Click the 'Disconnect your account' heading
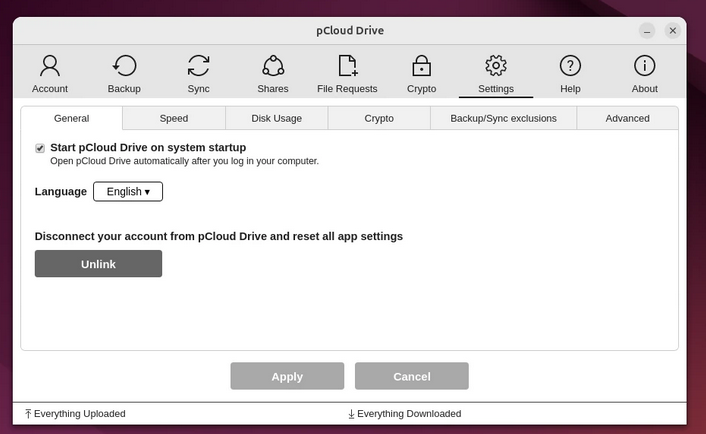 pos(219,236)
